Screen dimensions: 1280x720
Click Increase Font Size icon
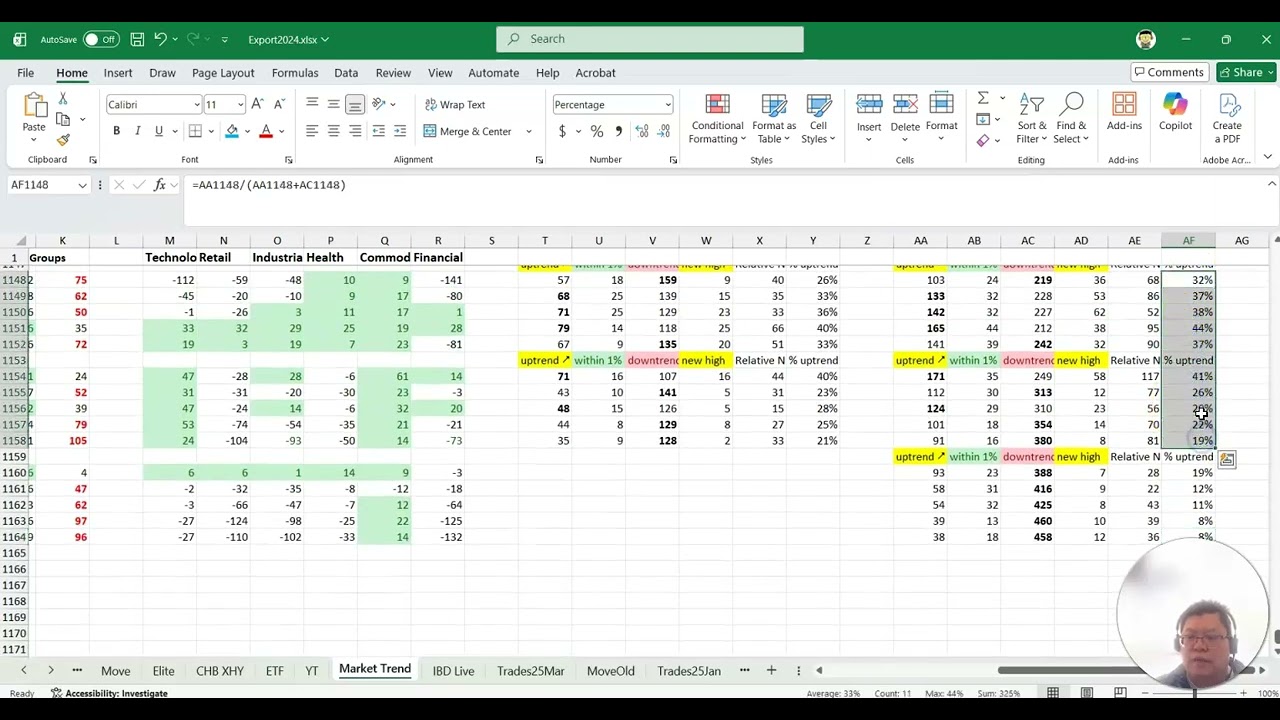click(x=258, y=104)
